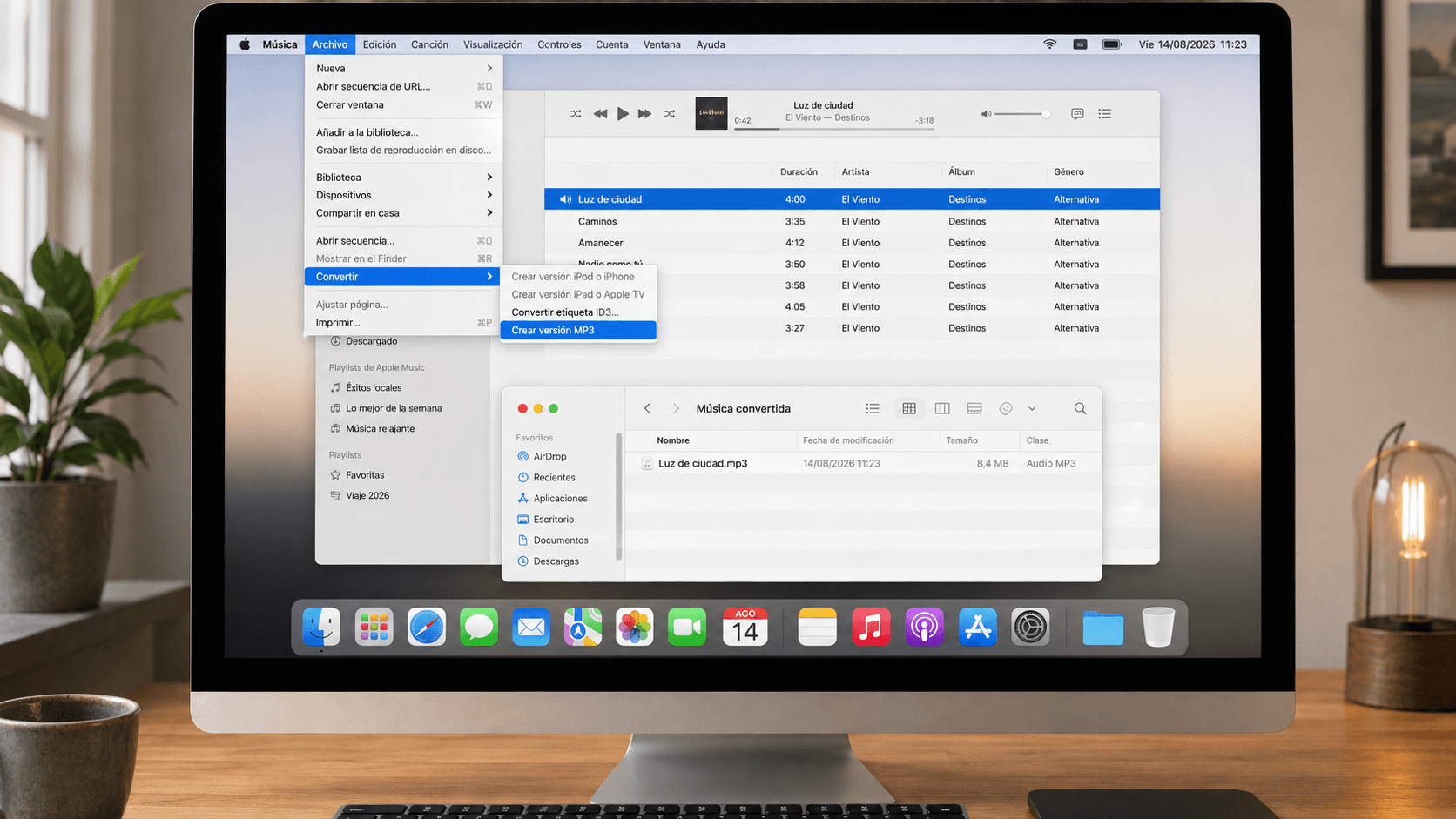The height and width of the screenshot is (819, 1456).
Task: Open the Finder toolbar dropdown chevron
Action: coord(1032,408)
